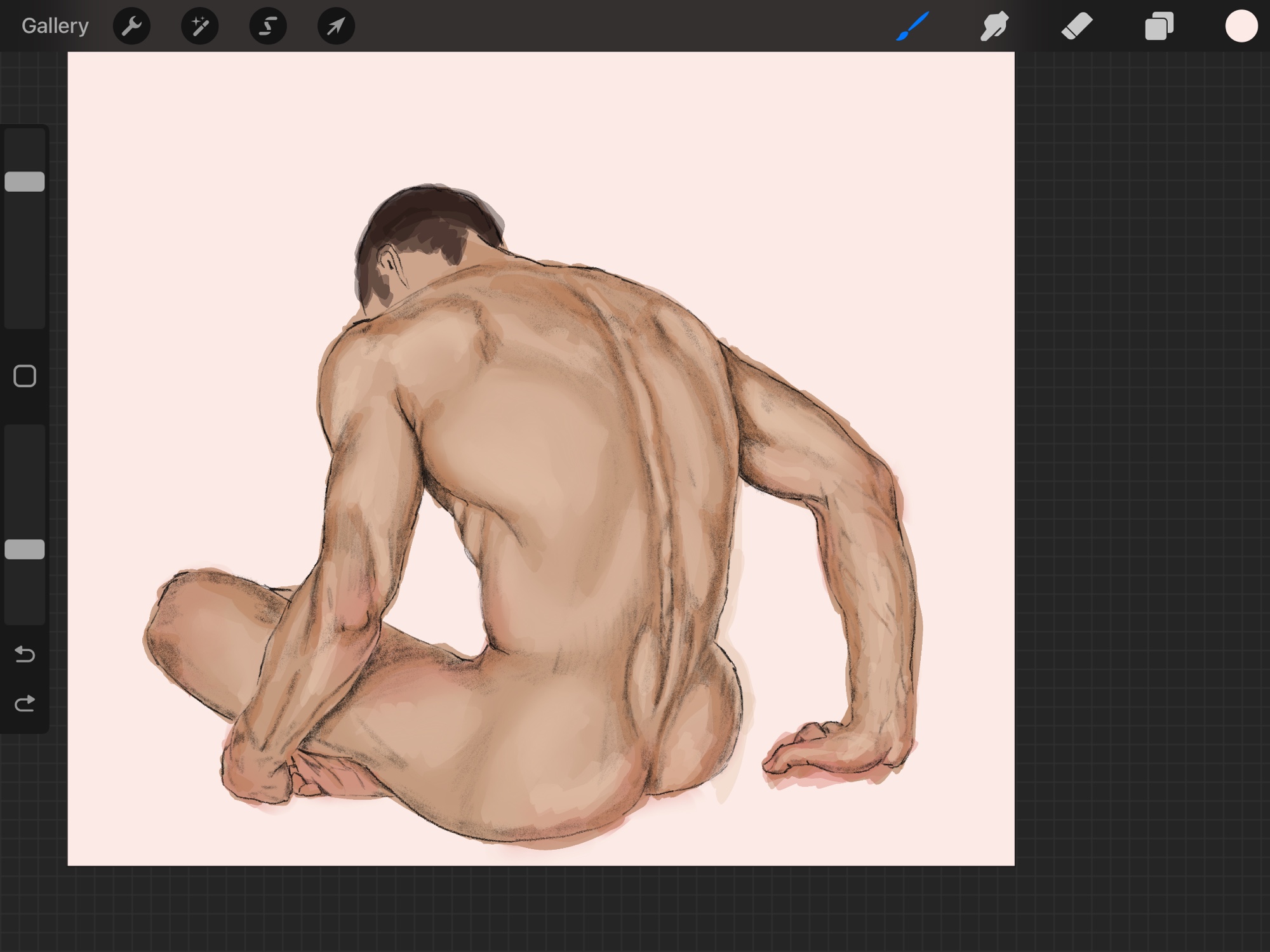The image size is (1270, 952).
Task: Select the Paint brush tool
Action: click(912, 26)
